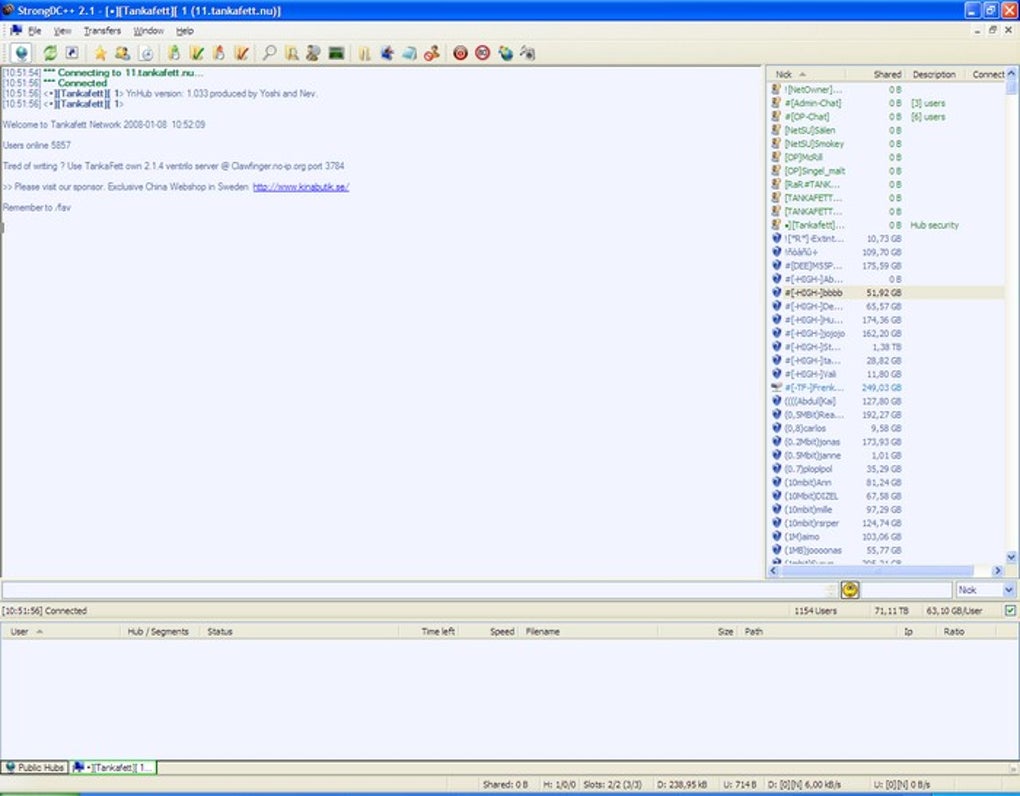This screenshot has height=796, width=1020.
Task: Click first red circular toolbar icon
Action: click(460, 53)
